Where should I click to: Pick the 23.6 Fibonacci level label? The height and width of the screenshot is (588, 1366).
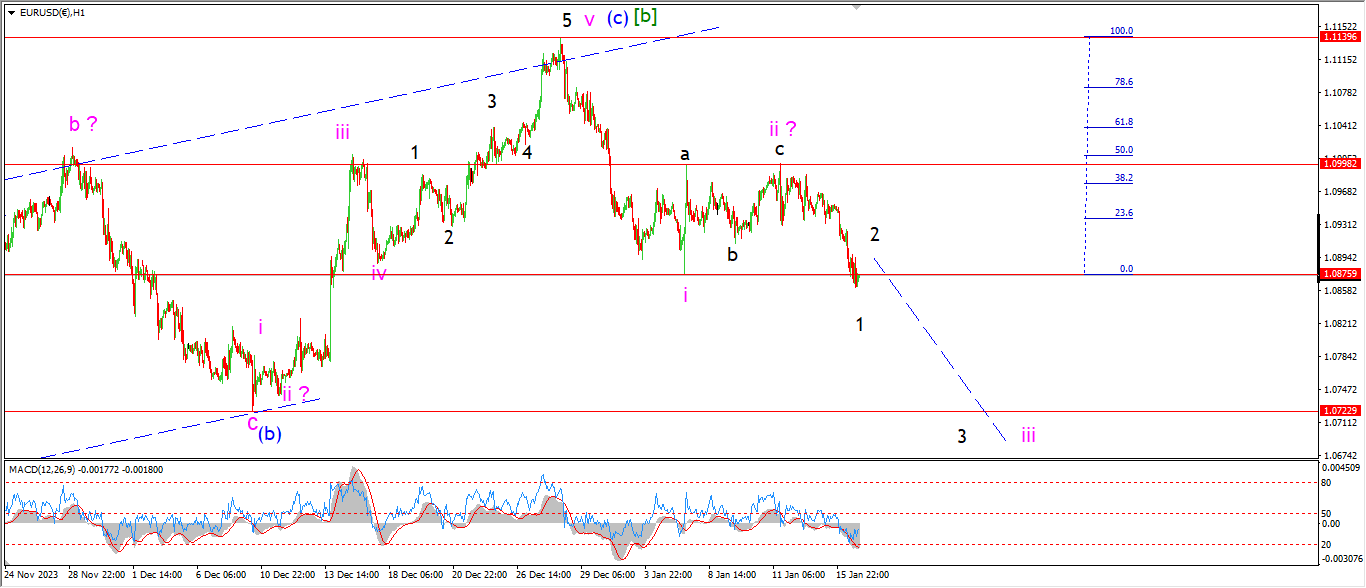tap(1123, 213)
